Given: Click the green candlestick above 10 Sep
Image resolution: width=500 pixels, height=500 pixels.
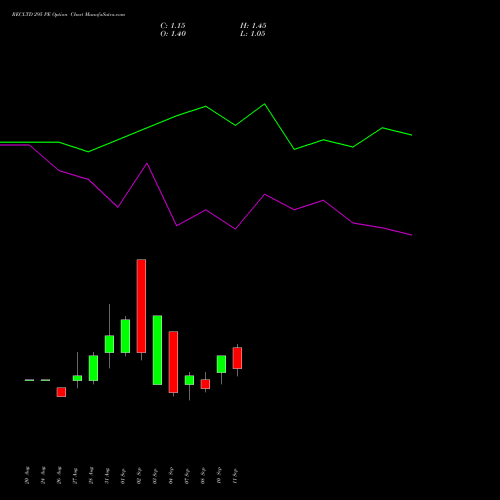Looking at the screenshot, I should 221,364.
